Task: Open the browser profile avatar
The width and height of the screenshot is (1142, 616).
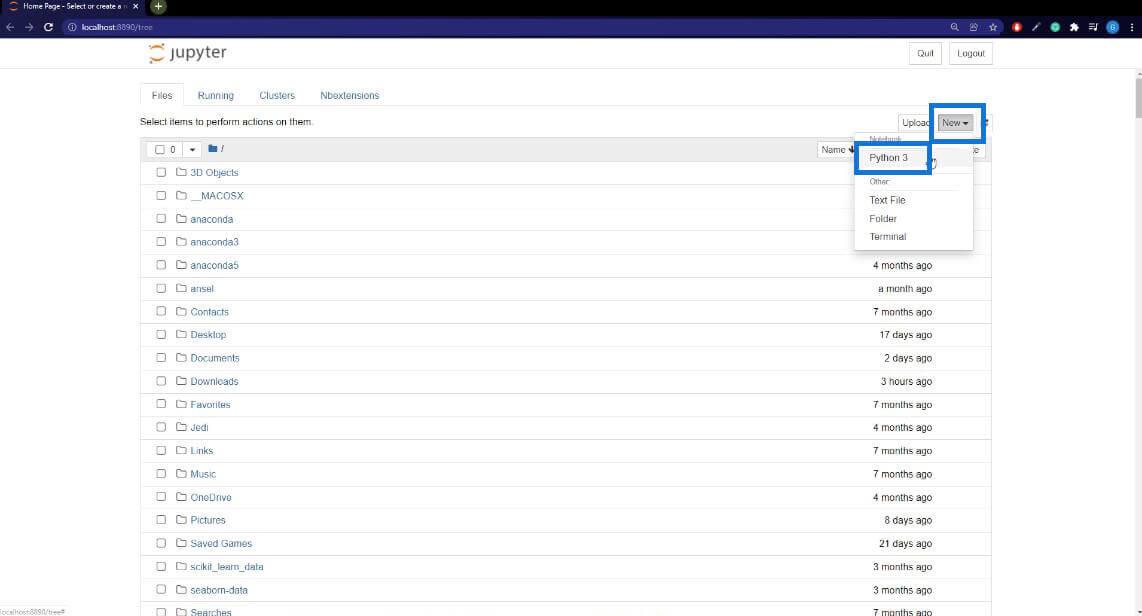Action: [1112, 27]
